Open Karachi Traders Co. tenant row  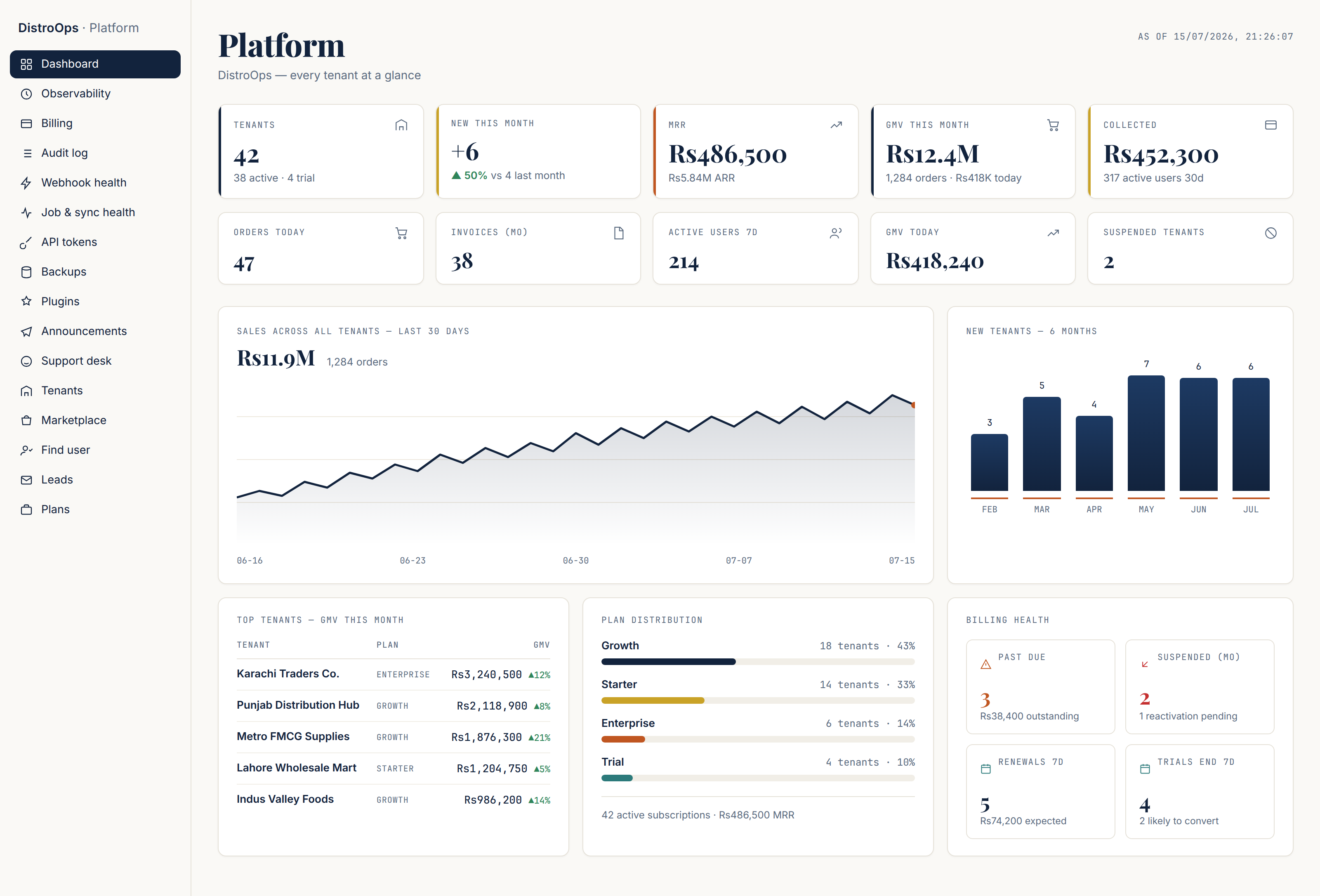pos(393,674)
